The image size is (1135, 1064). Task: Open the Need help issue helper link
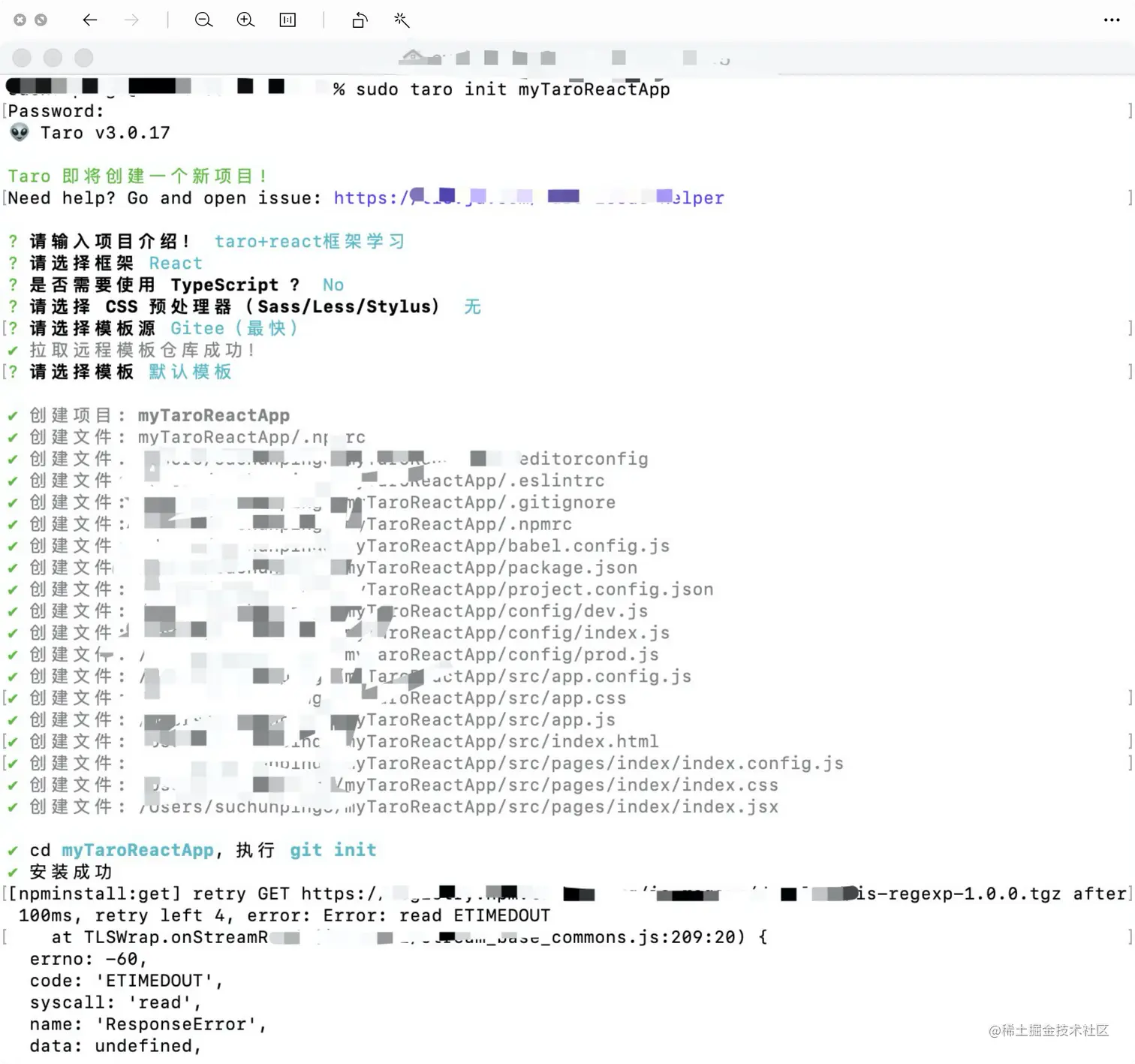(528, 198)
